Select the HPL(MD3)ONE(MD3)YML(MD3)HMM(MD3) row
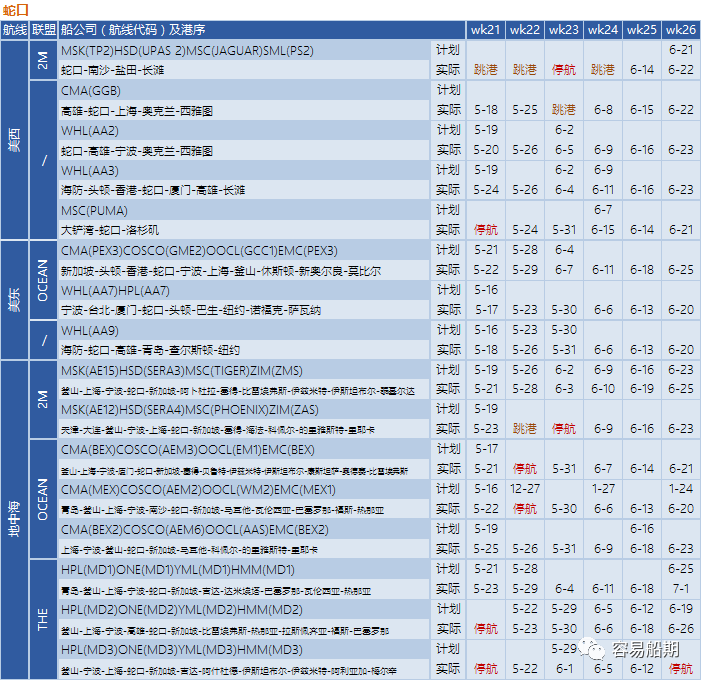Screen dimensions: 702x681 tap(244, 650)
